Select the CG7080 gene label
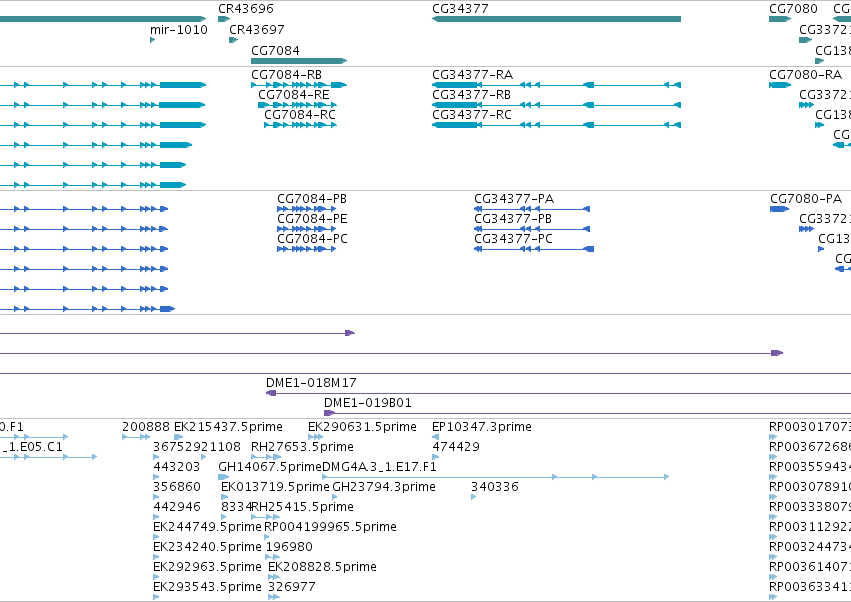 coord(793,9)
